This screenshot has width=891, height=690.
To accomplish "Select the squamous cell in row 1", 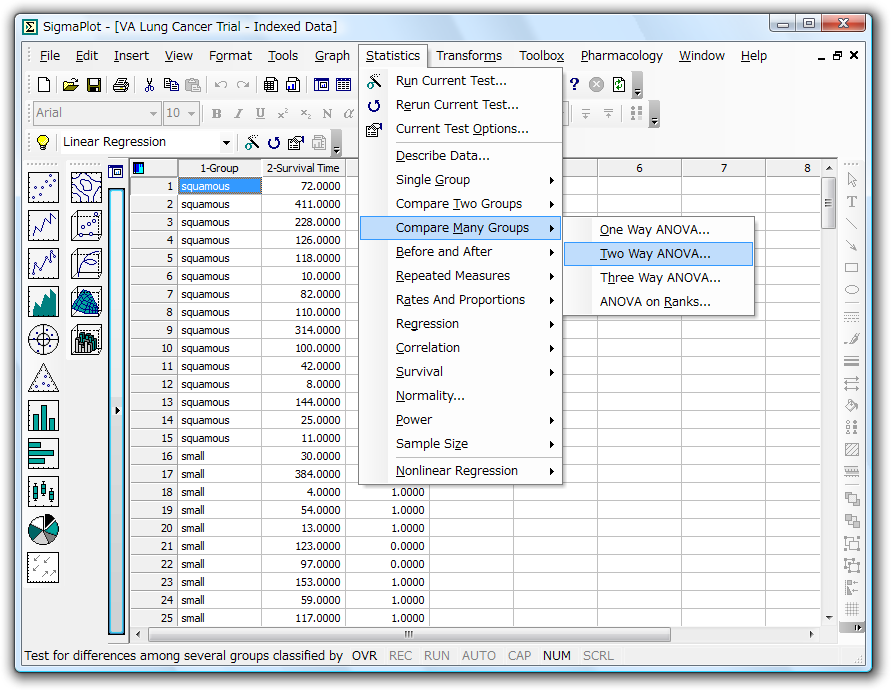I will coord(219,186).
